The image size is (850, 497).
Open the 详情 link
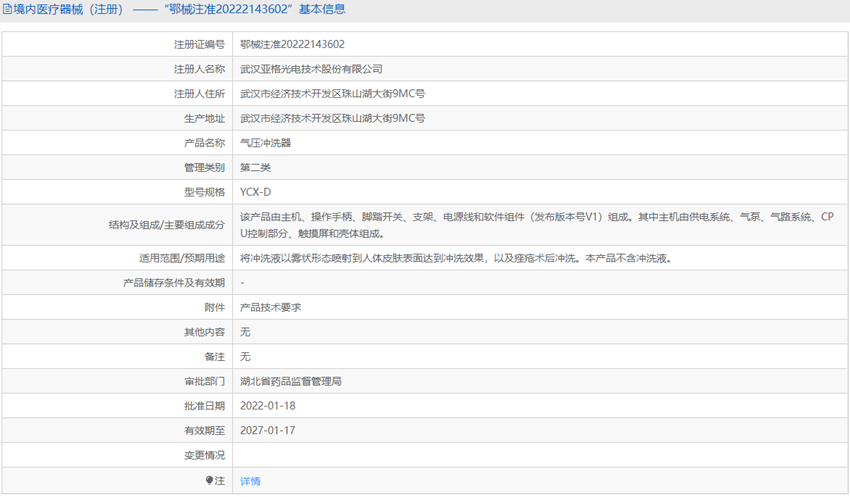tap(250, 481)
